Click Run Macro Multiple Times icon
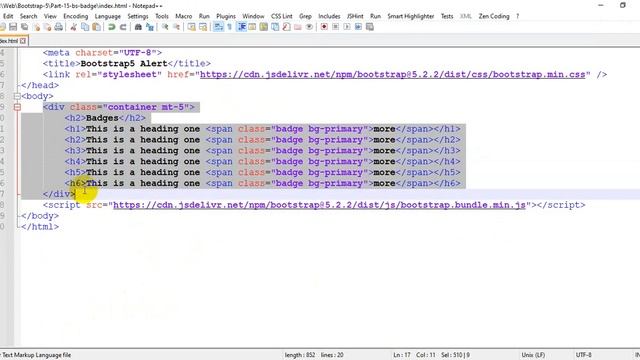 tap(358, 27)
